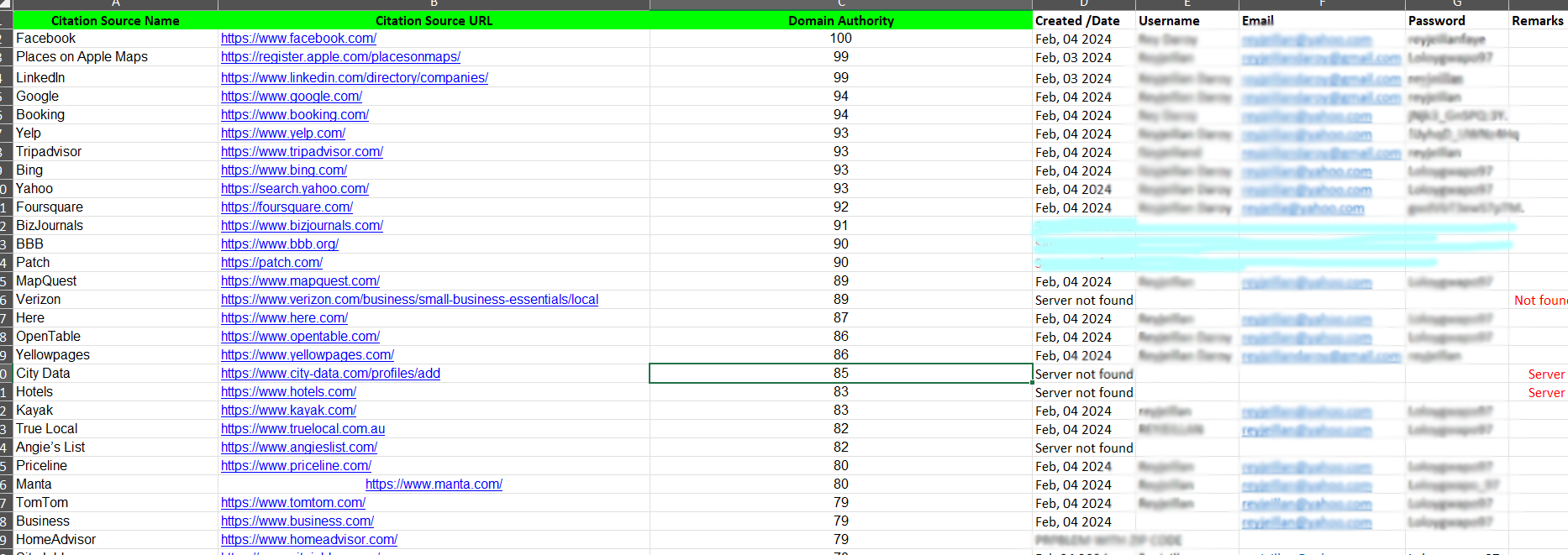Open the bing.com link

point(283,170)
